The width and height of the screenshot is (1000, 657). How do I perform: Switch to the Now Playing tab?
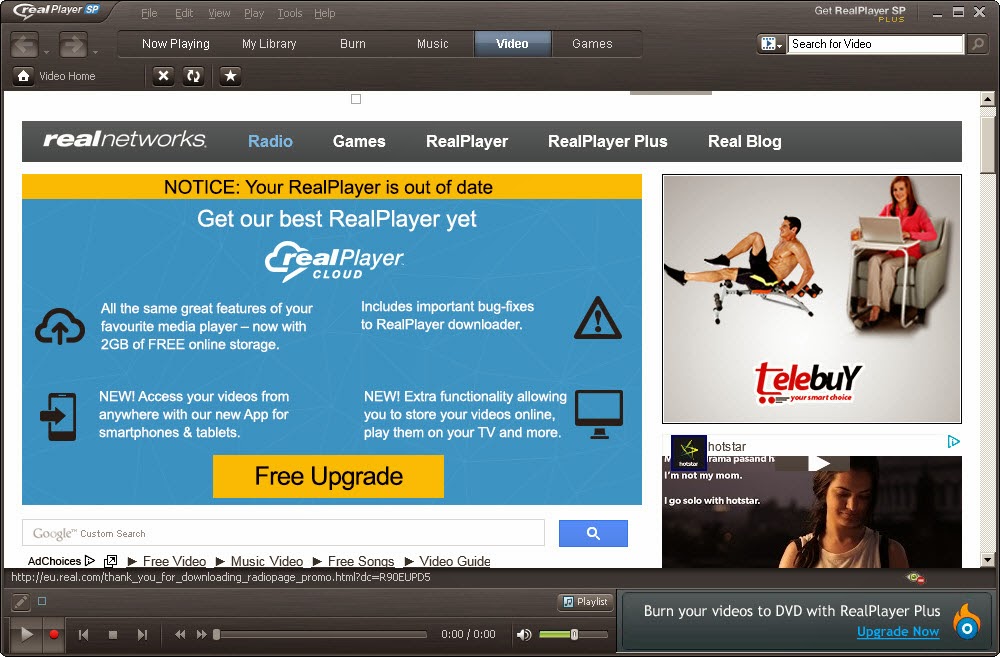coord(175,44)
